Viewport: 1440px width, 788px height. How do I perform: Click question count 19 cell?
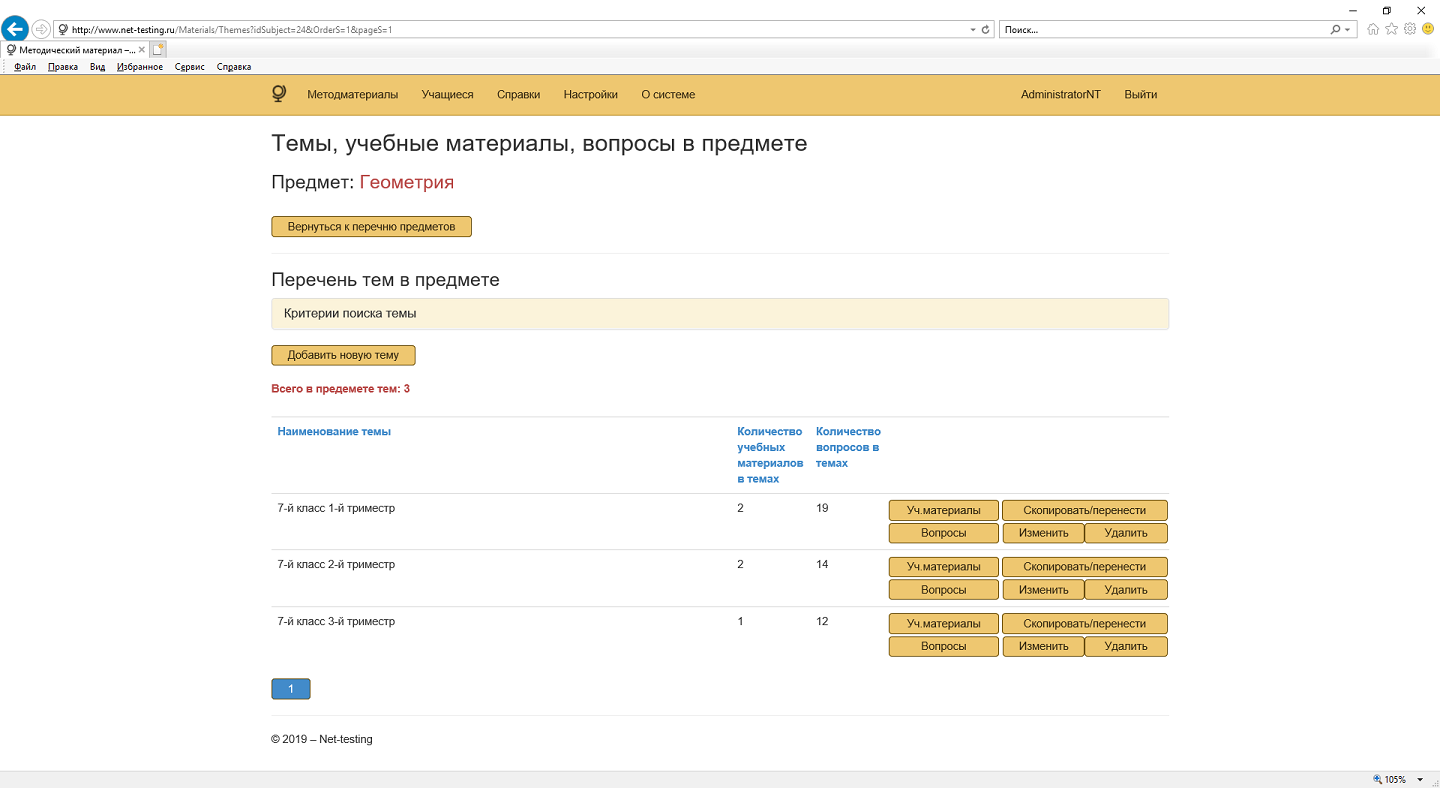[x=822, y=508]
